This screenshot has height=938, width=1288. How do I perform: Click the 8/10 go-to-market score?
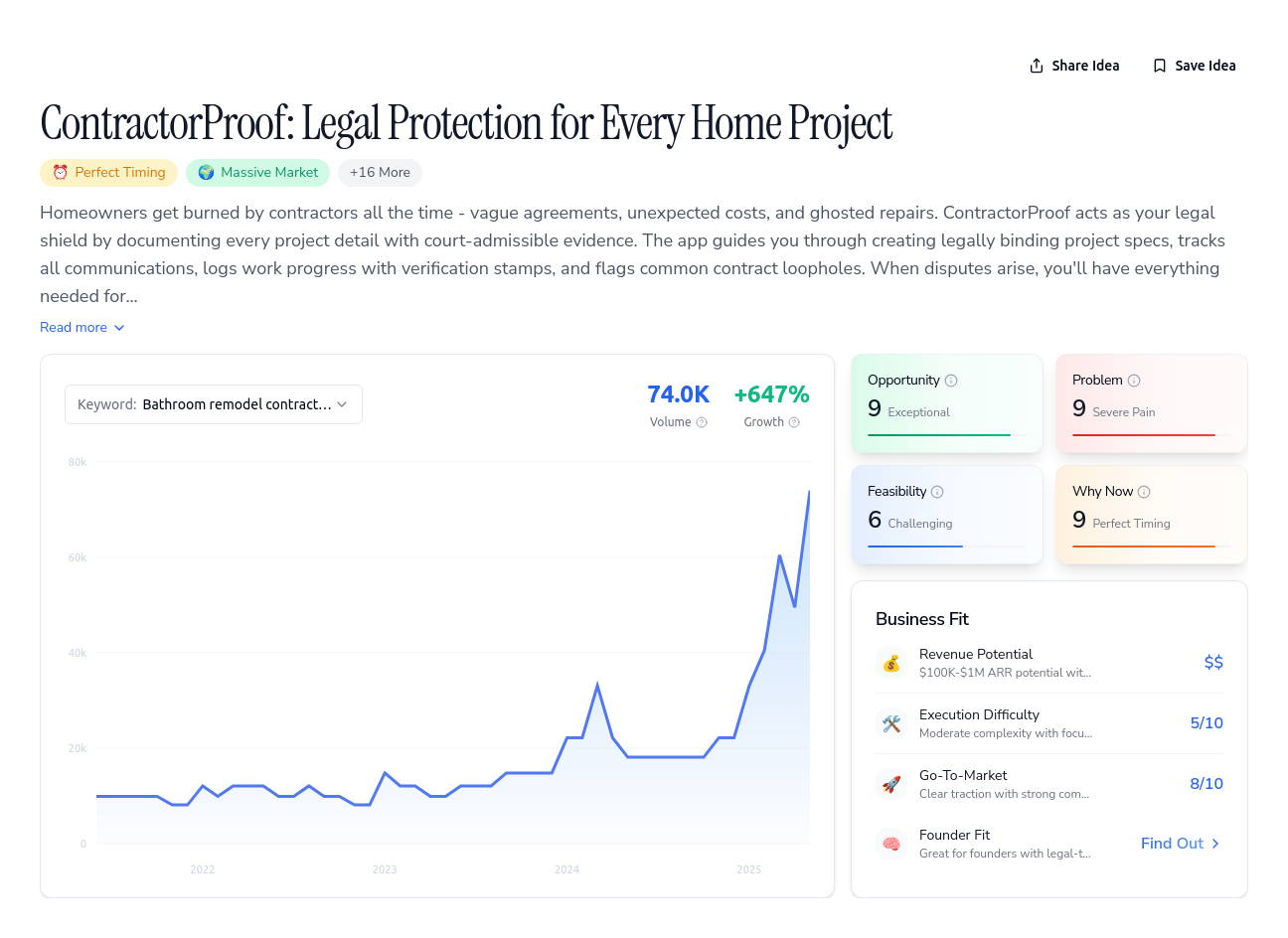pyautogui.click(x=1207, y=784)
